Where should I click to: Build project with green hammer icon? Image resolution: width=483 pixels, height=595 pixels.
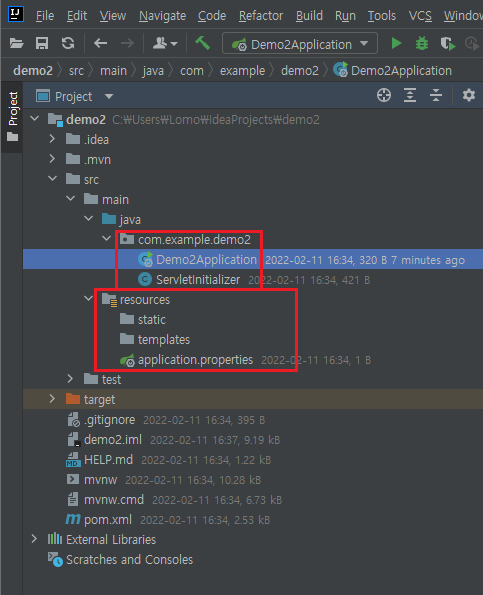coord(203,43)
